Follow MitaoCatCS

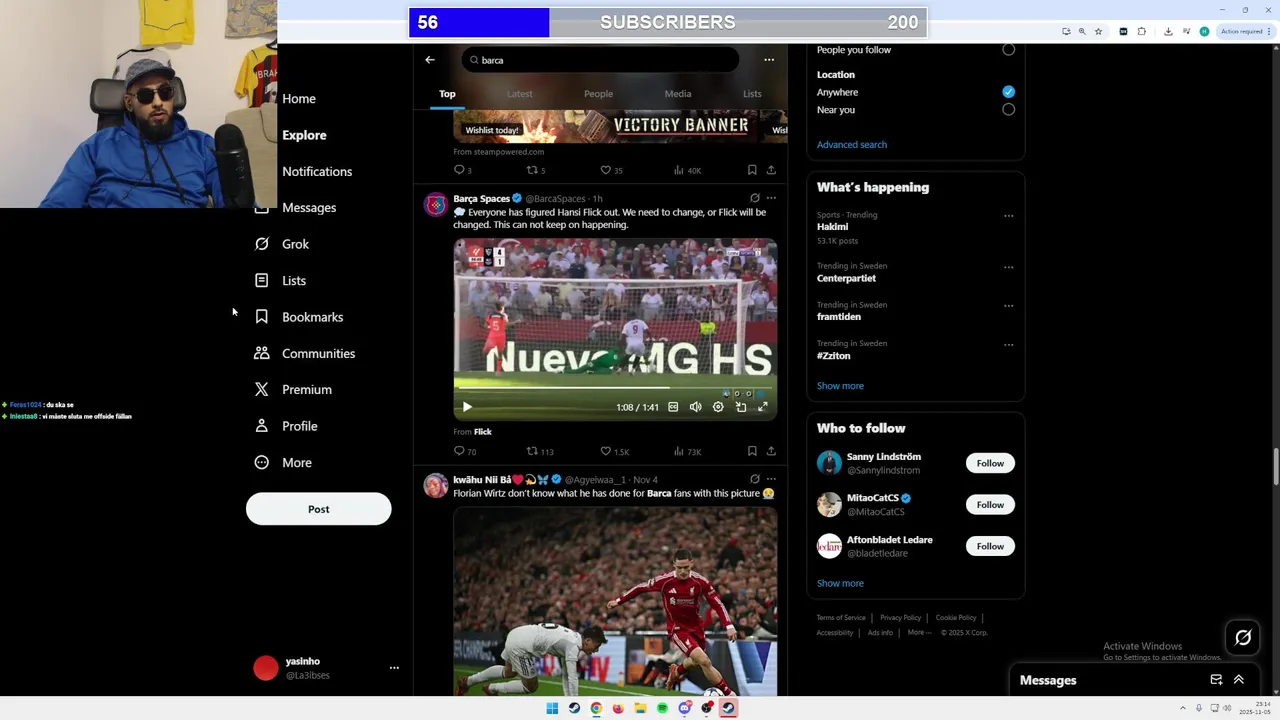(x=990, y=505)
